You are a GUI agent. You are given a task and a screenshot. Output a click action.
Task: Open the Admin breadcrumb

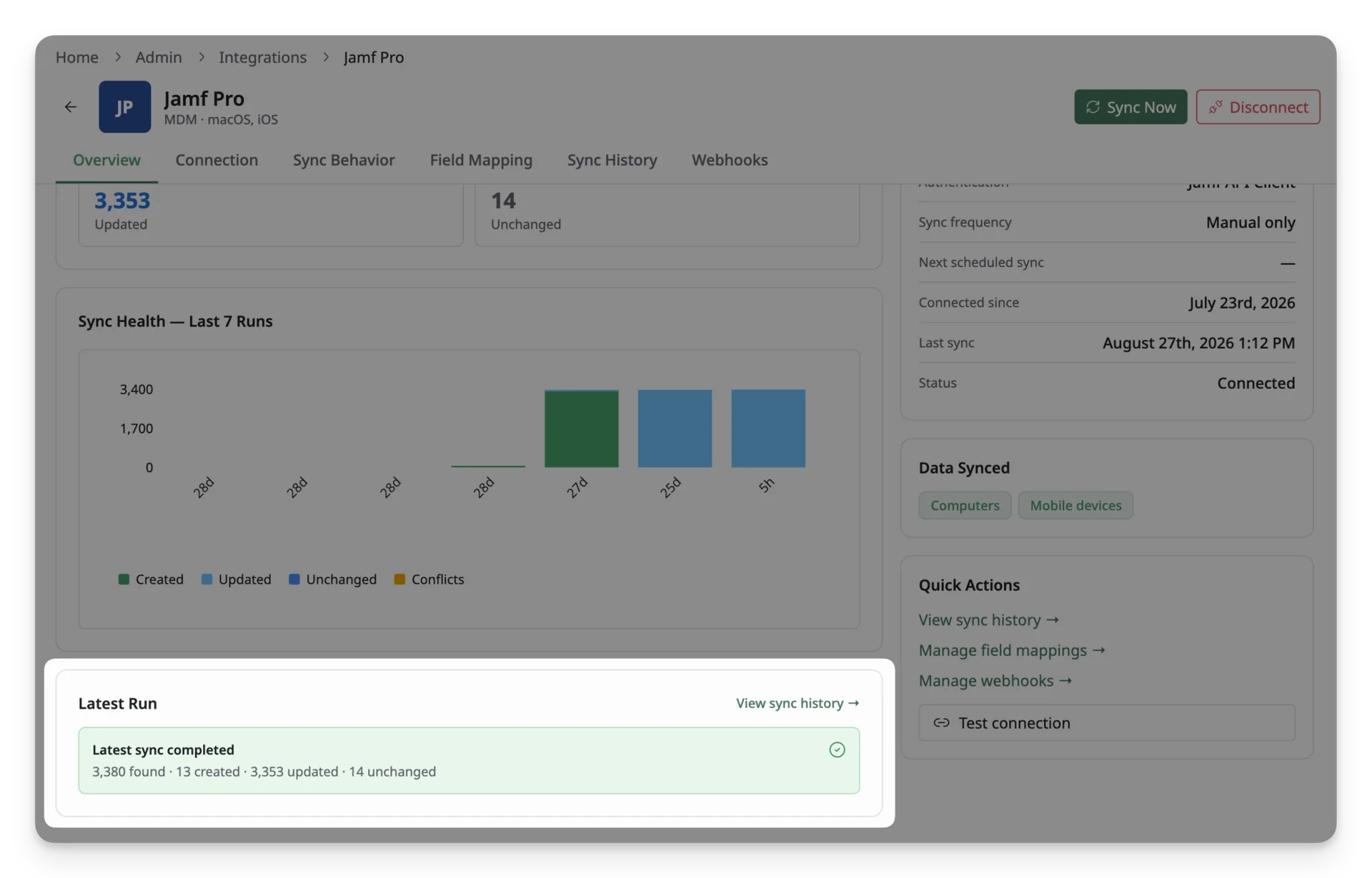(x=159, y=57)
